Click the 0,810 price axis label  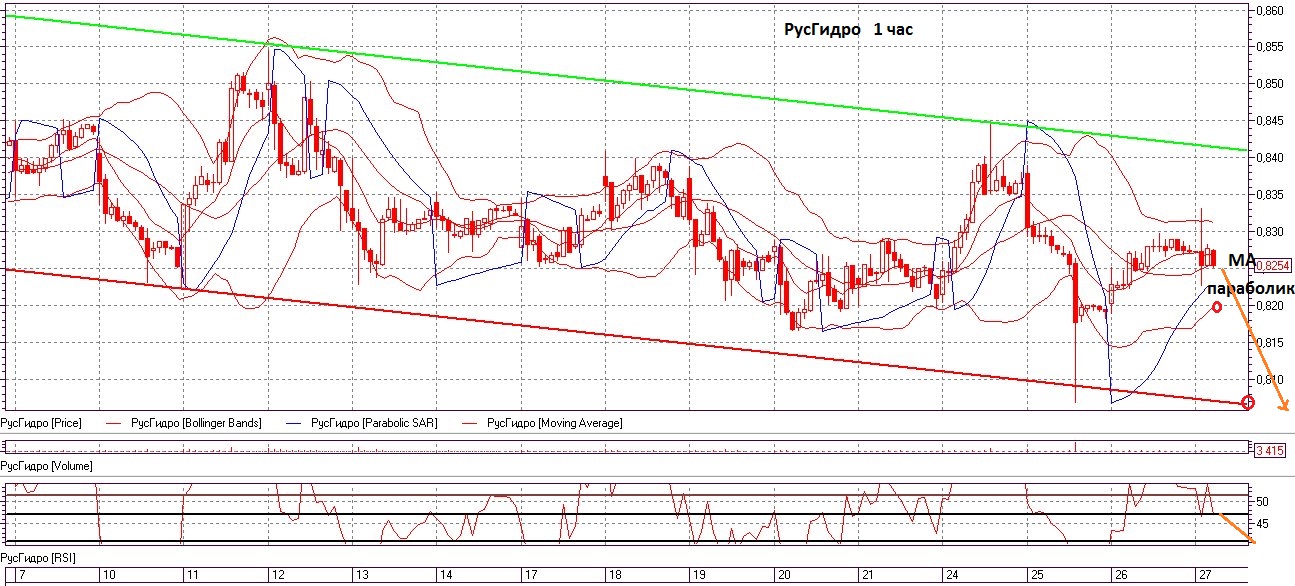[x=1270, y=379]
